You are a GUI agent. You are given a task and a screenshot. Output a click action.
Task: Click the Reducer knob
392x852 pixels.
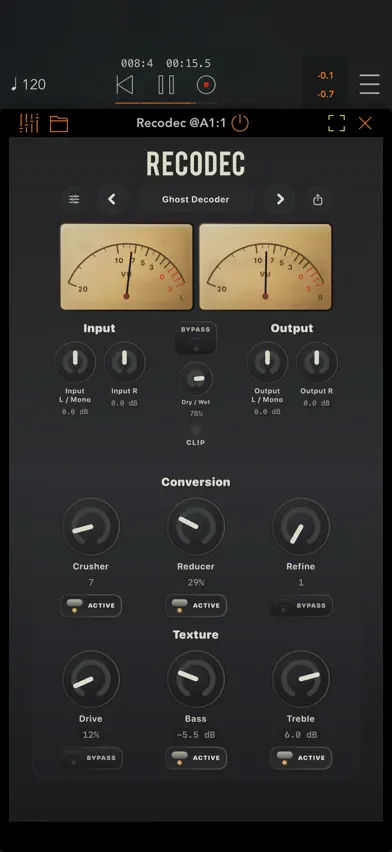(196, 527)
